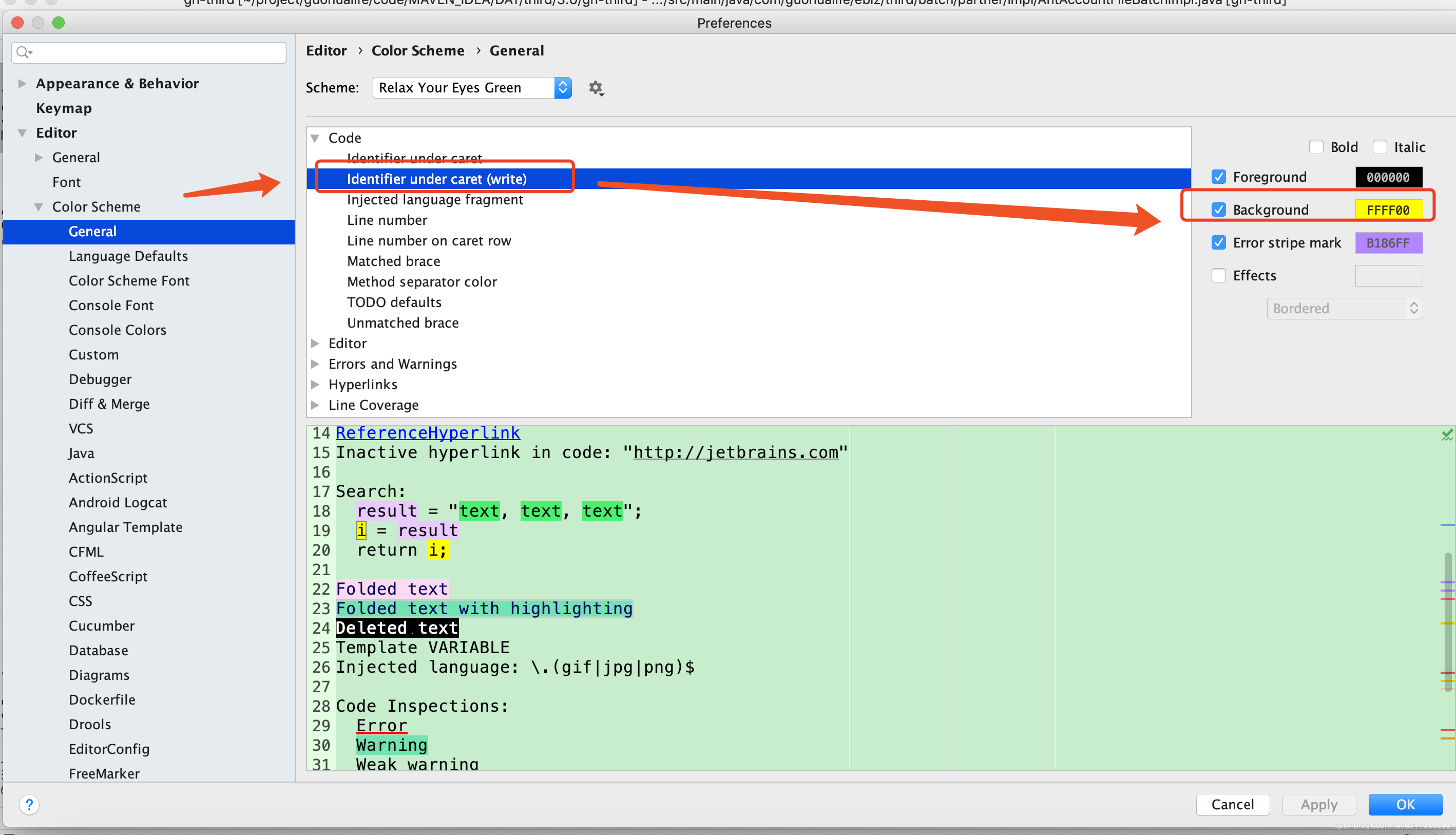Select Identifier under caret (write) row

pos(749,179)
